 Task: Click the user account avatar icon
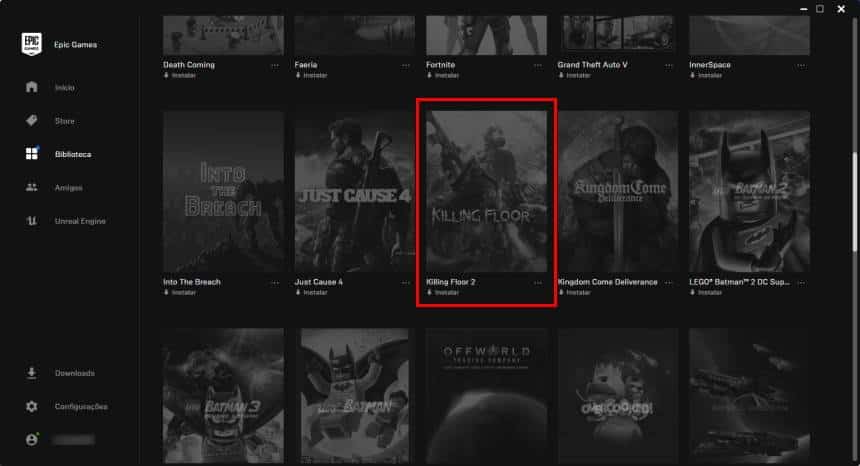(32, 440)
